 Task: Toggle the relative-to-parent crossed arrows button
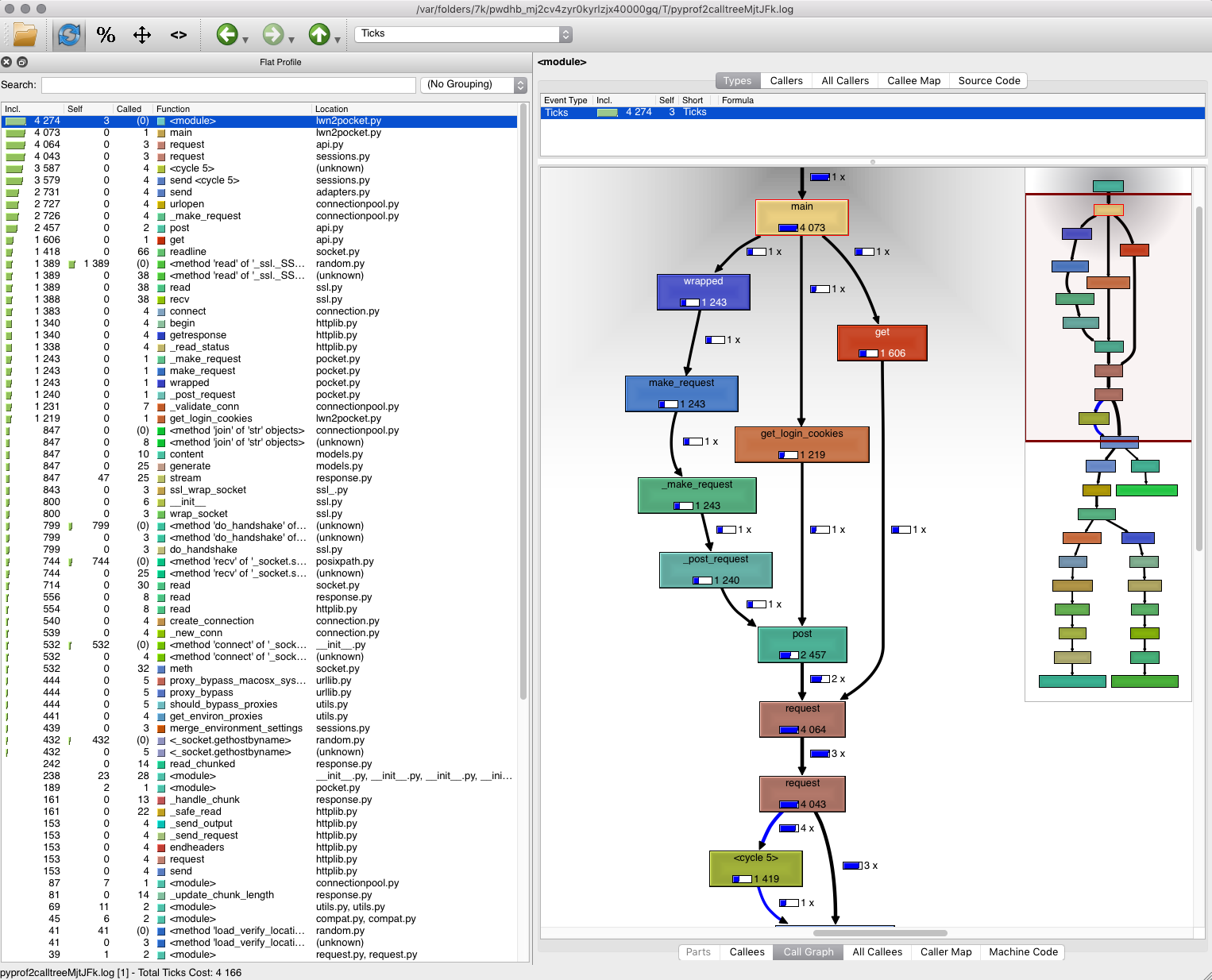point(142,34)
